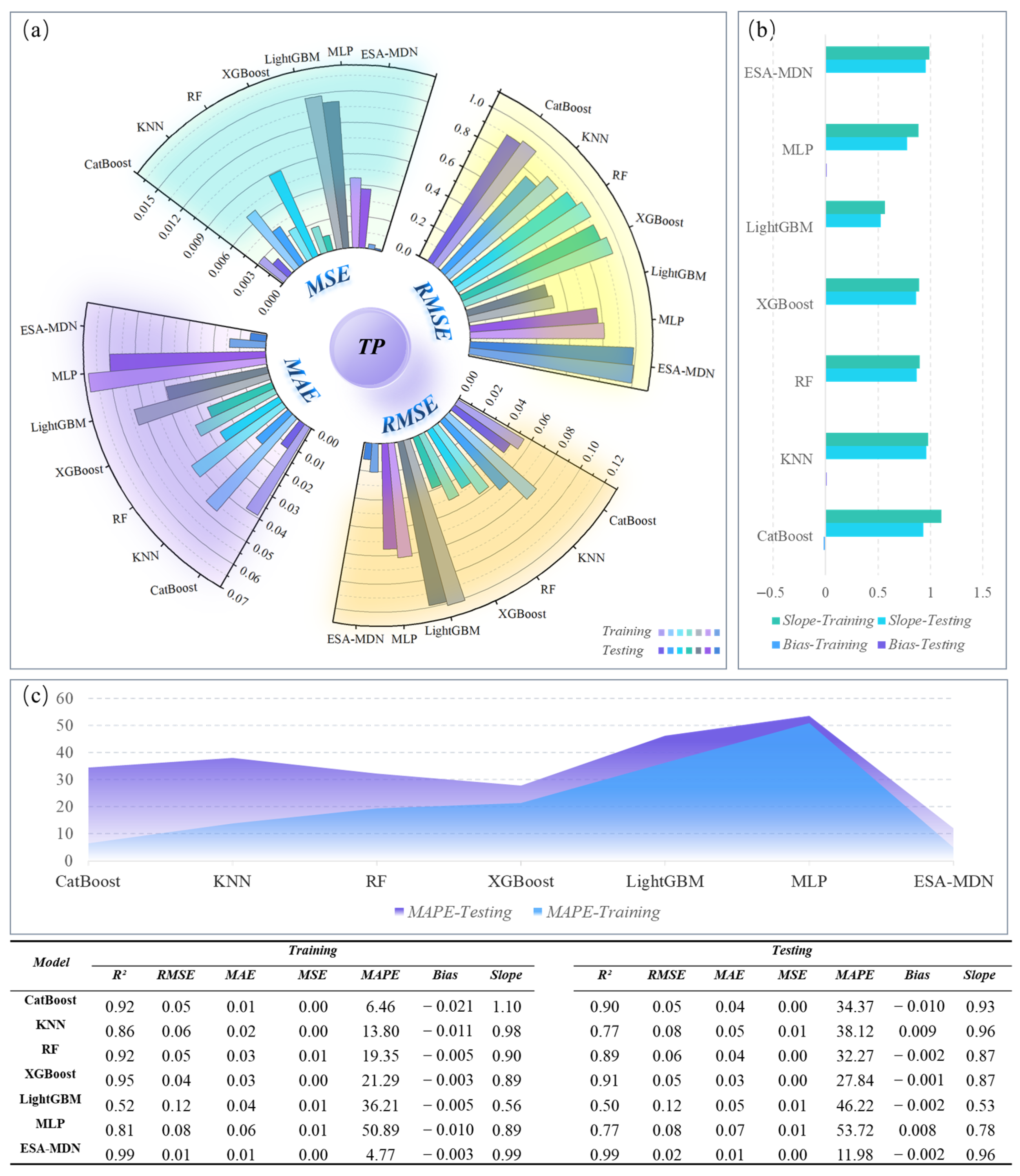This screenshot has height=1176, width=1020.
Task: Click the ESA-MDN row label in table
Action: [x=50, y=1148]
